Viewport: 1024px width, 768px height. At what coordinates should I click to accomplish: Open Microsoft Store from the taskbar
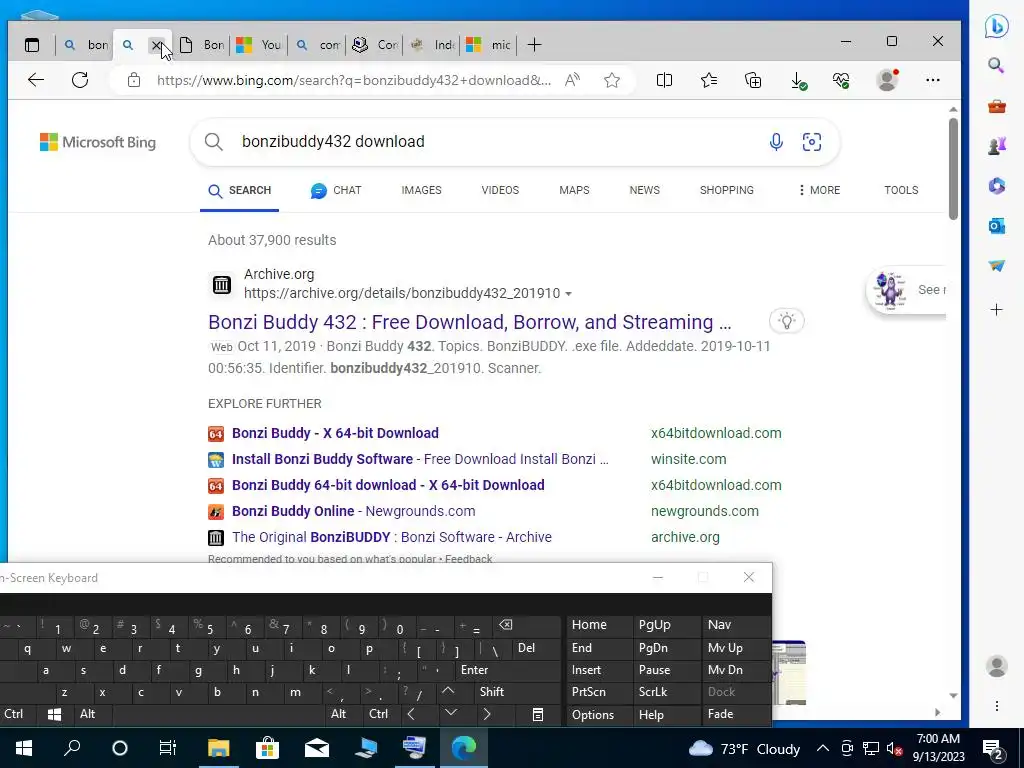(x=267, y=748)
